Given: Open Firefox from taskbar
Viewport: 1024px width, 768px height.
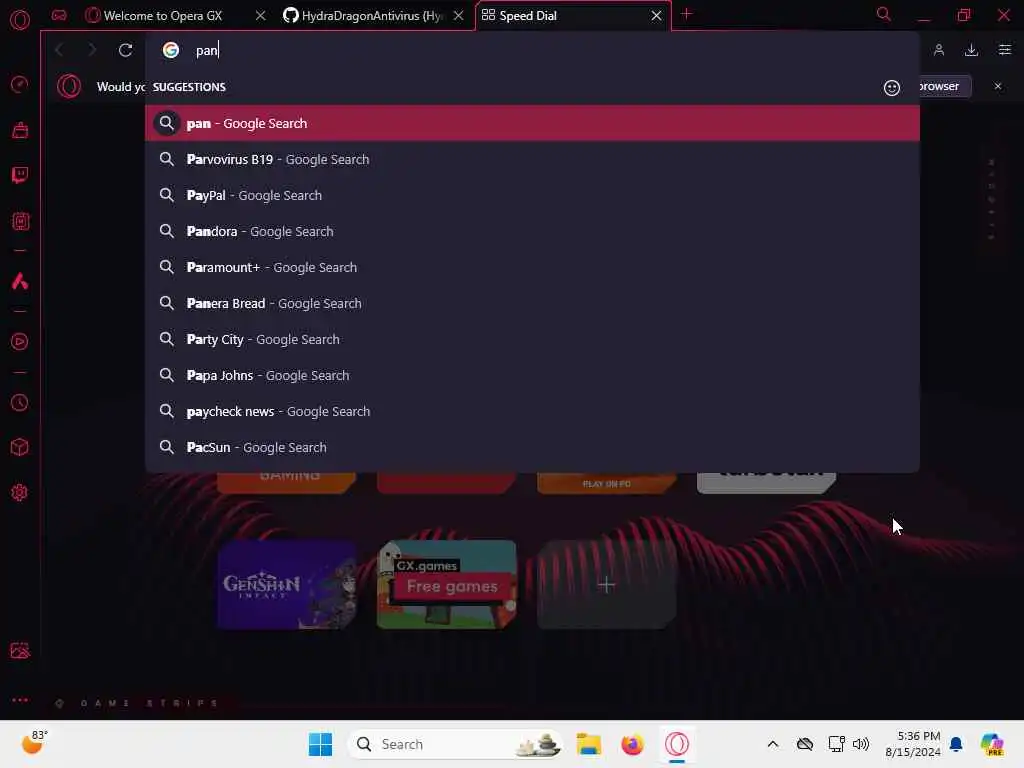Looking at the screenshot, I should point(632,744).
